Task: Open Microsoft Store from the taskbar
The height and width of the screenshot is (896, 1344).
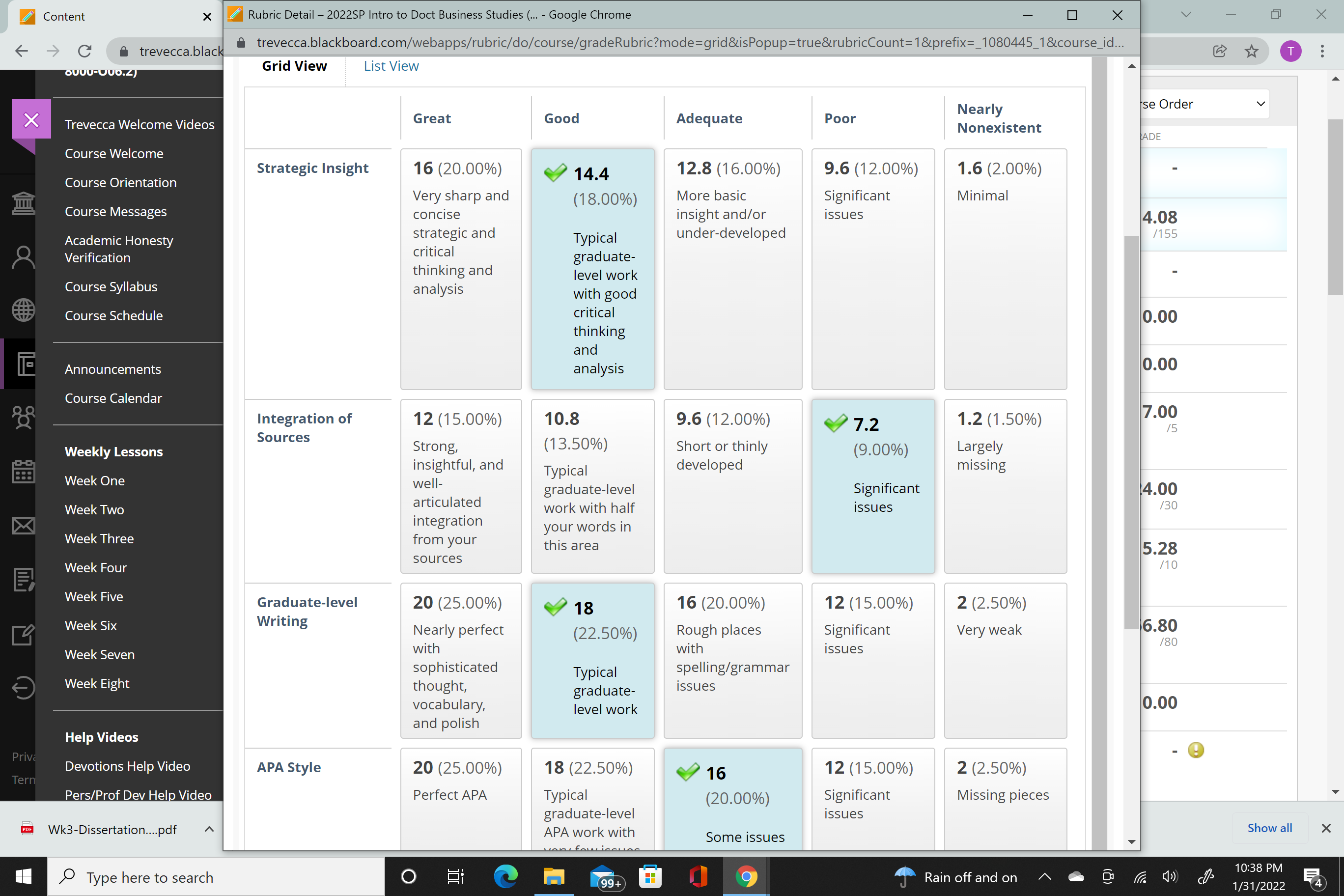Action: (650, 876)
